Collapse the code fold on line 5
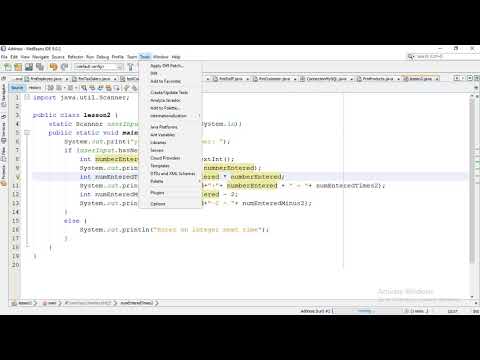Screen dimensions: 480x360 click(x=27, y=133)
